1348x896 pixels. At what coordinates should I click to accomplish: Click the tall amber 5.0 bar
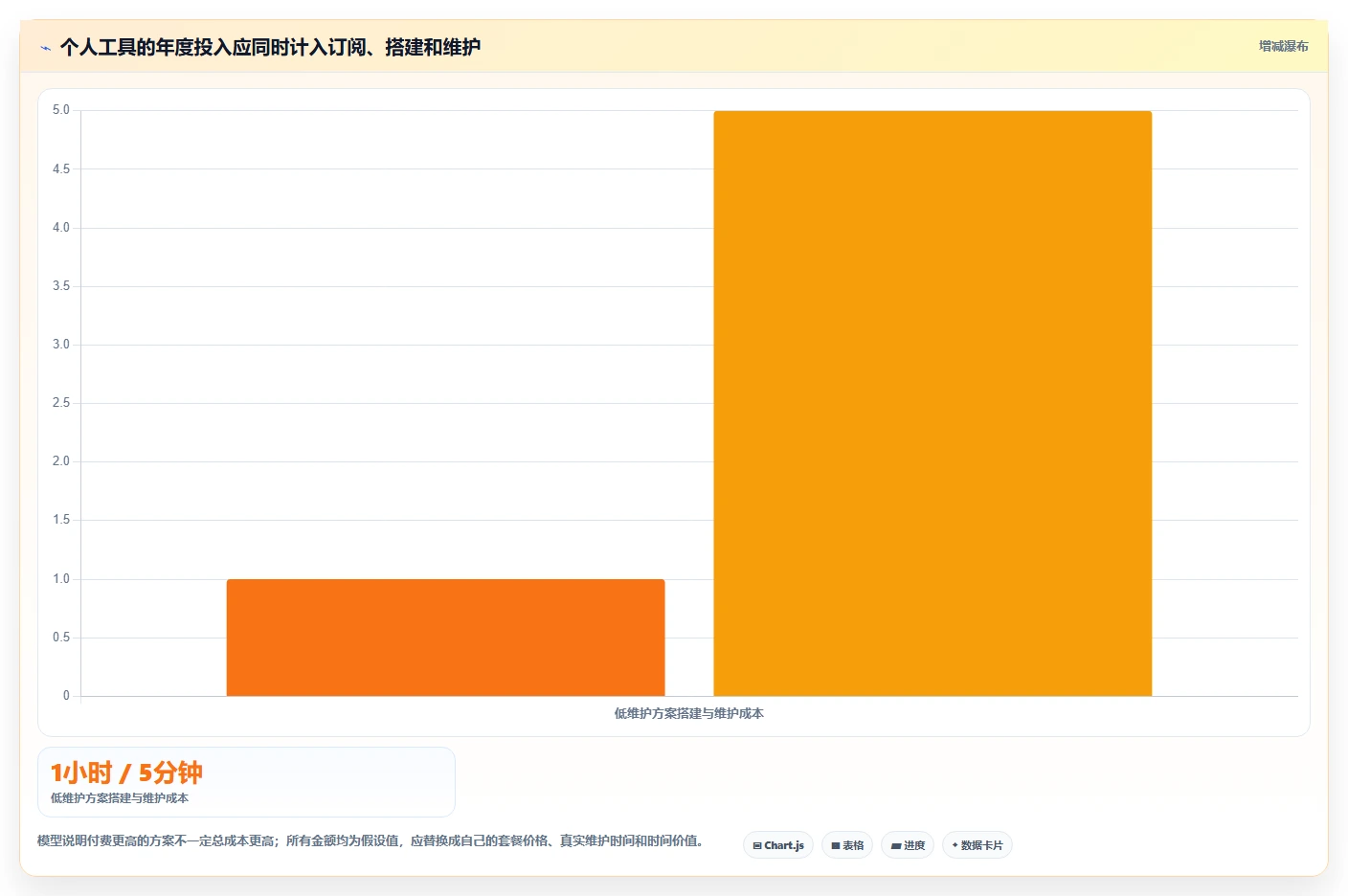(932, 403)
